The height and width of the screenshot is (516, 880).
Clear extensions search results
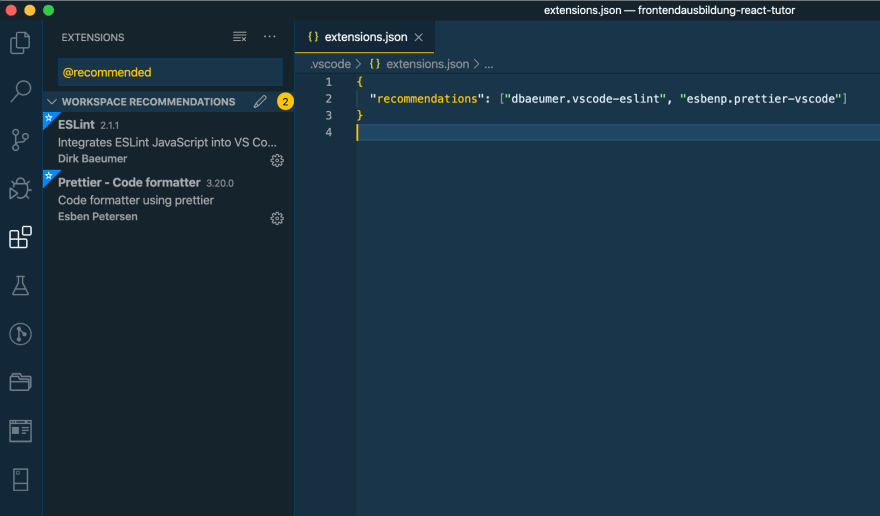click(240, 37)
